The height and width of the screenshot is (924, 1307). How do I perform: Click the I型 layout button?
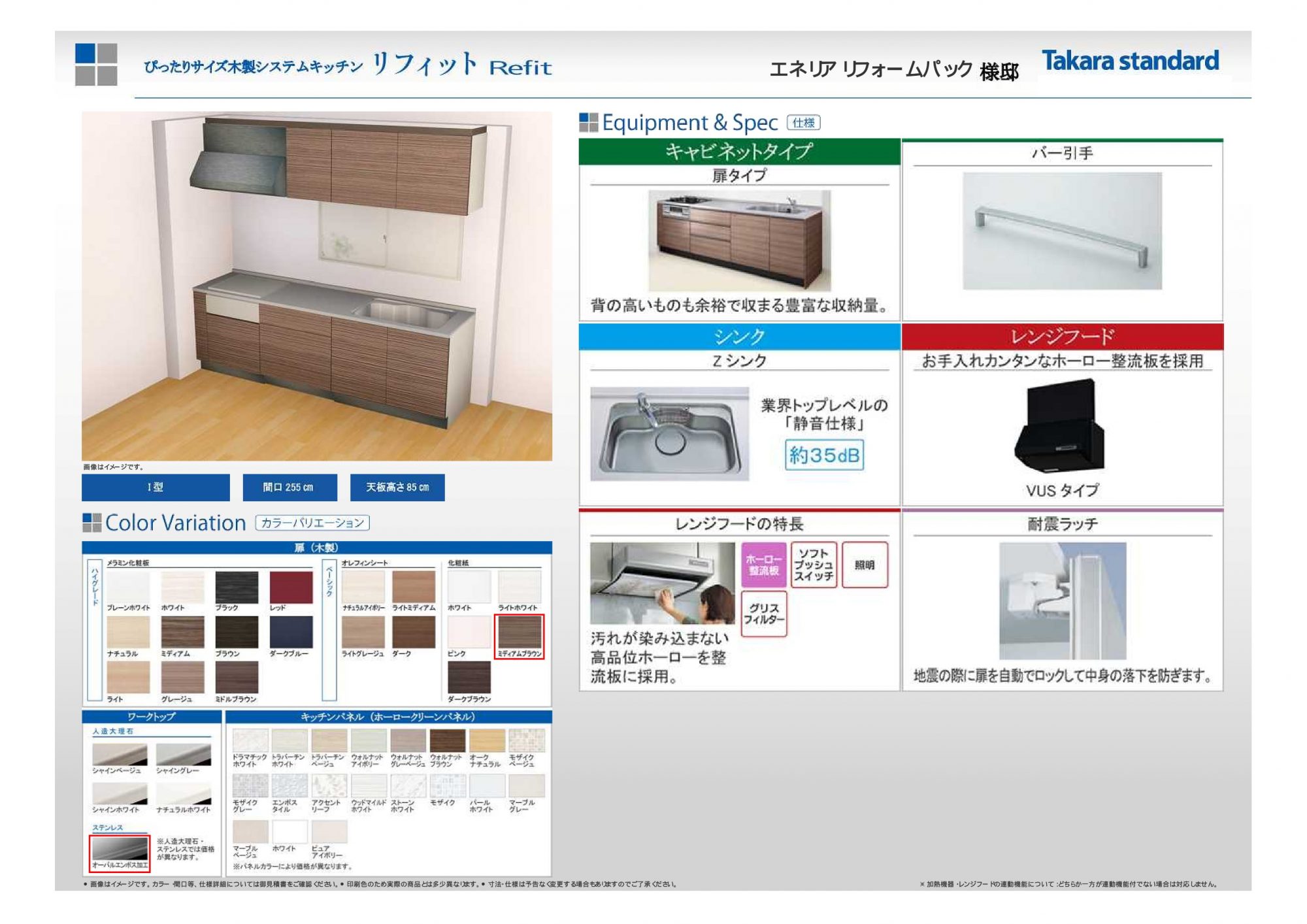pyautogui.click(x=156, y=487)
